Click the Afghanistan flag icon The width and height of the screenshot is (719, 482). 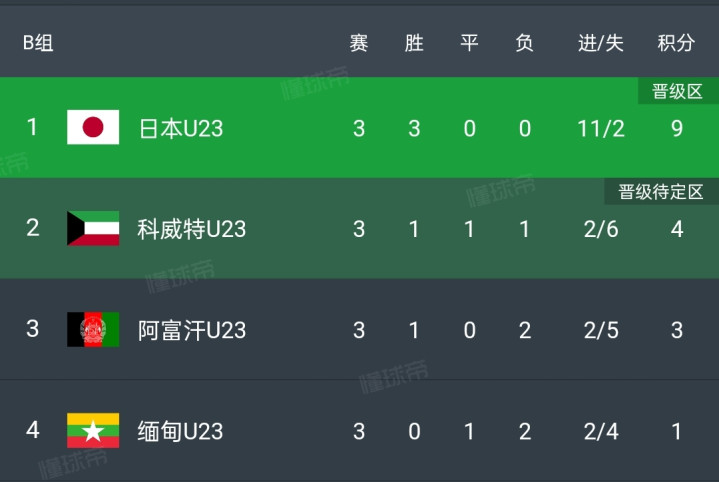pyautogui.click(x=93, y=329)
